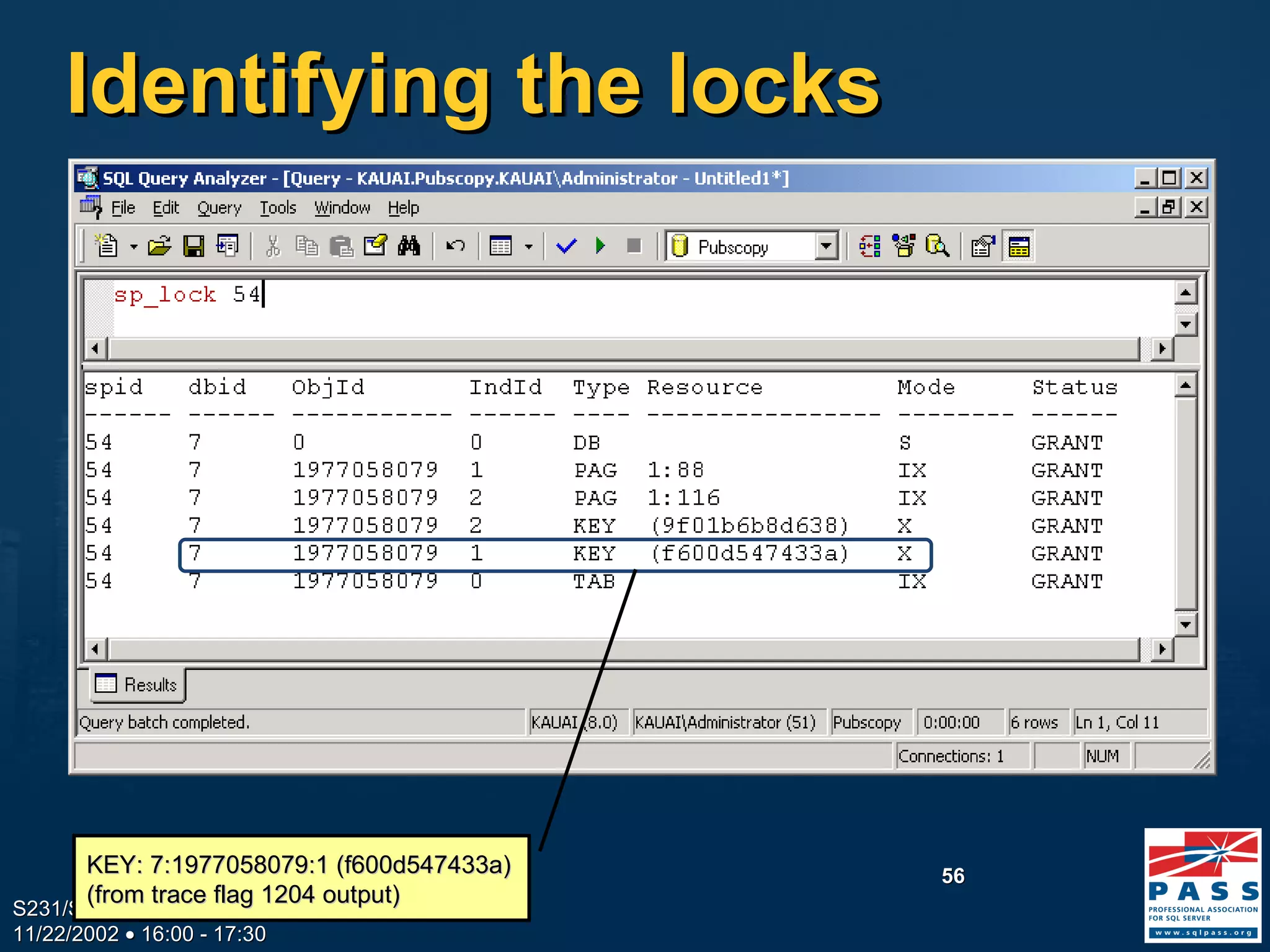Toggle the Object Browser toolbar button
This screenshot has height=952, width=1270.
click(904, 246)
